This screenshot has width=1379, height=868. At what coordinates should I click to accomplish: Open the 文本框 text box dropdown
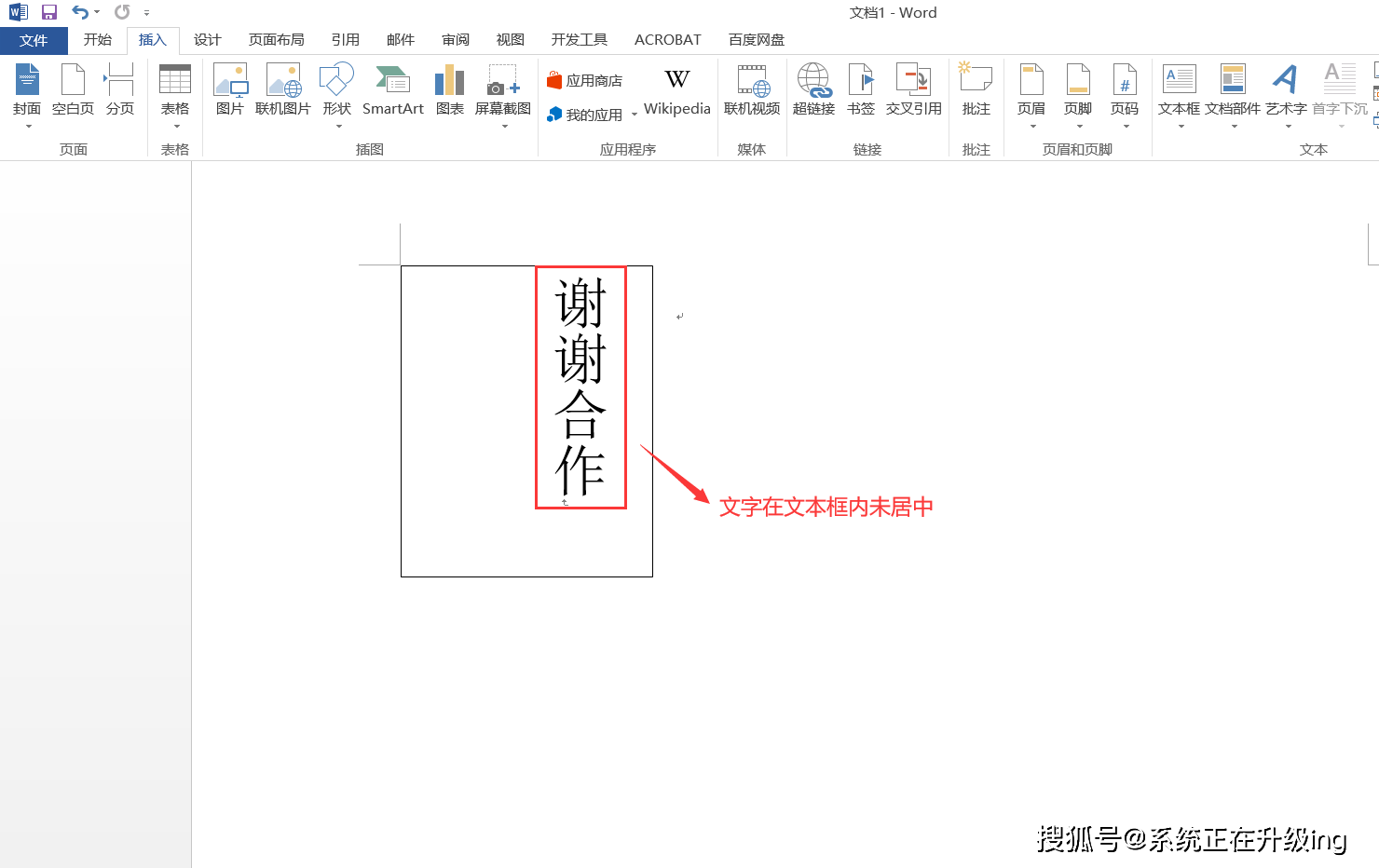point(1180,95)
